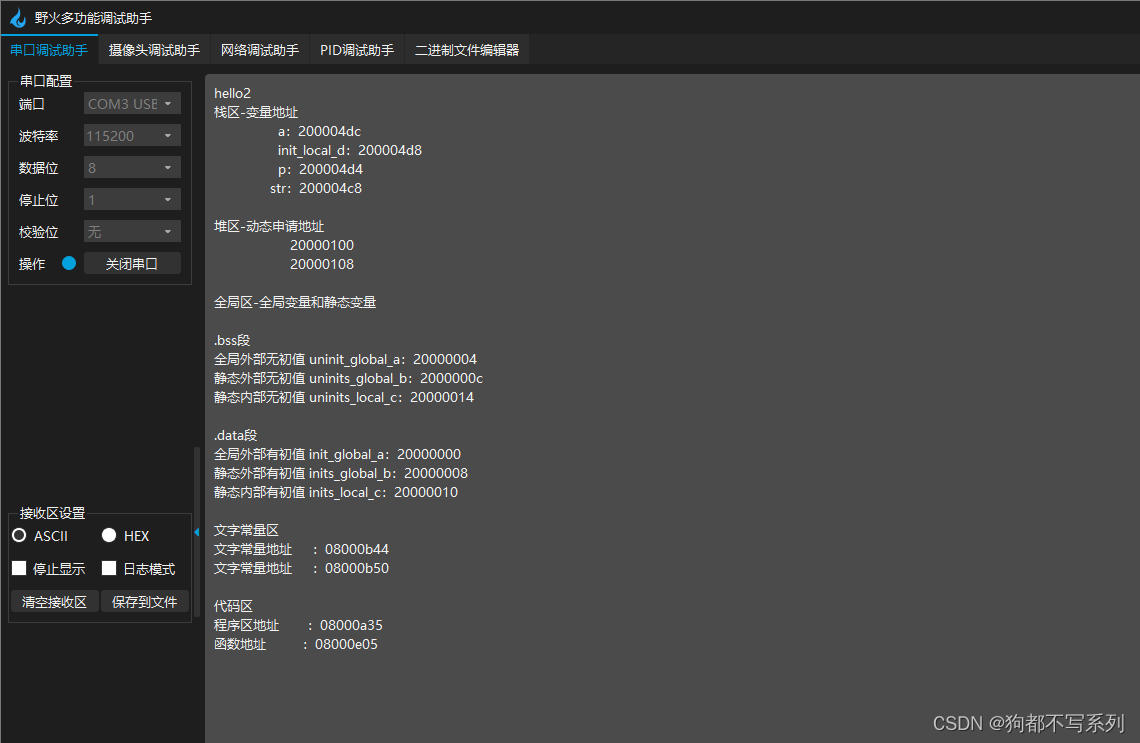The height and width of the screenshot is (743, 1140).
Task: Click the 文字常量区 heading
Action: point(246,530)
